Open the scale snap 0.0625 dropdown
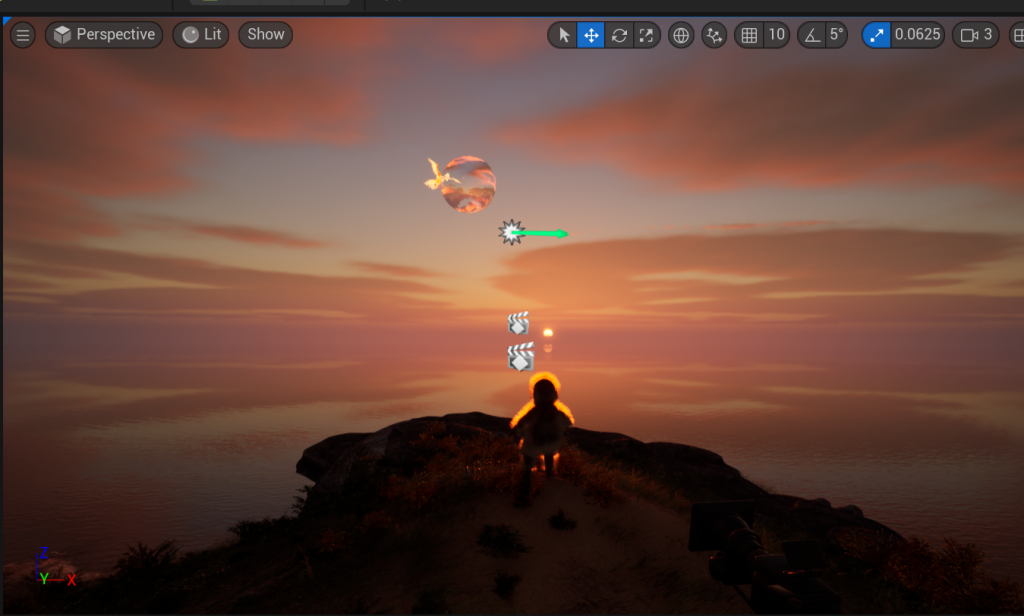1024x616 pixels. 918,35
